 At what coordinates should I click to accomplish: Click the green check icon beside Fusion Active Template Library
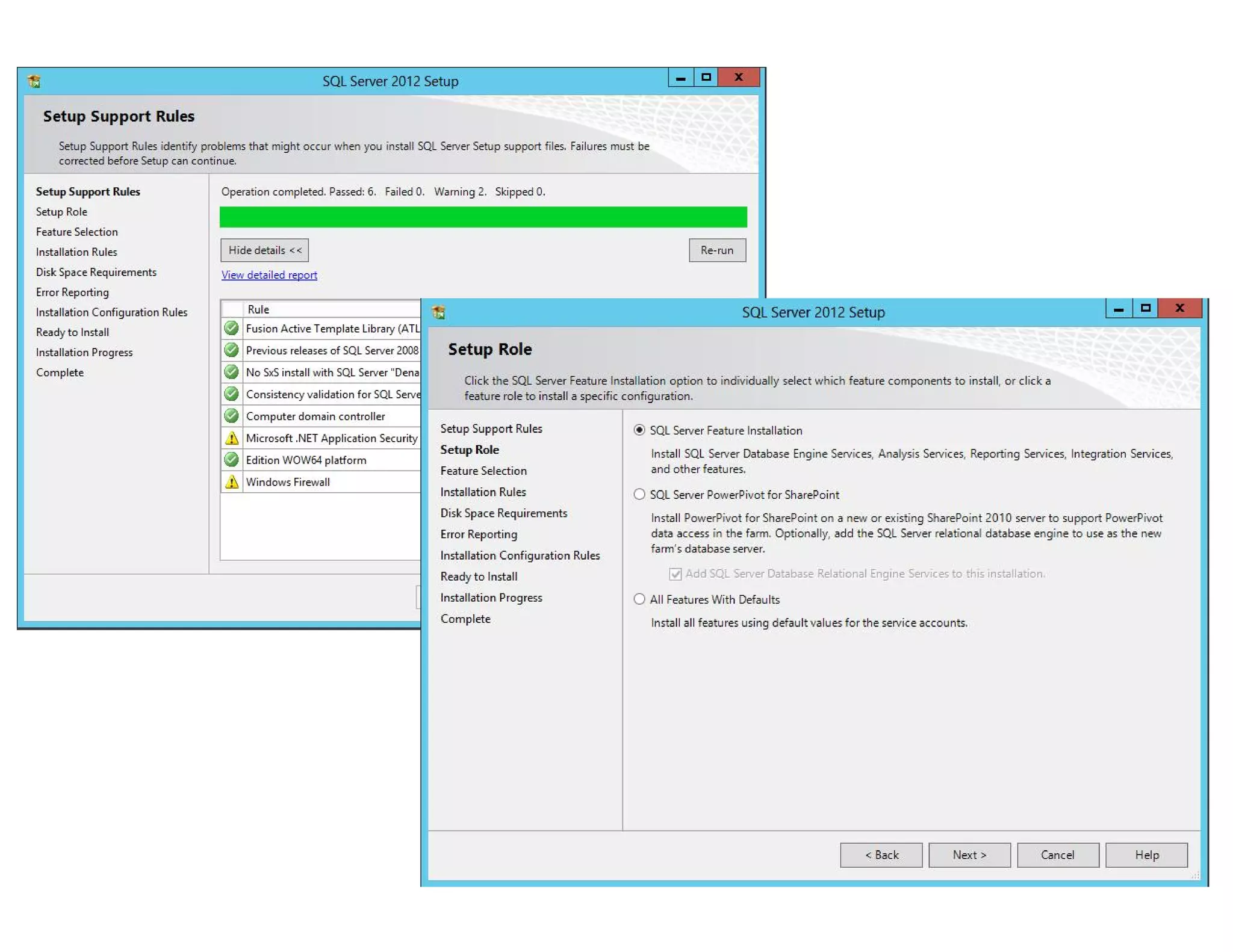231,329
